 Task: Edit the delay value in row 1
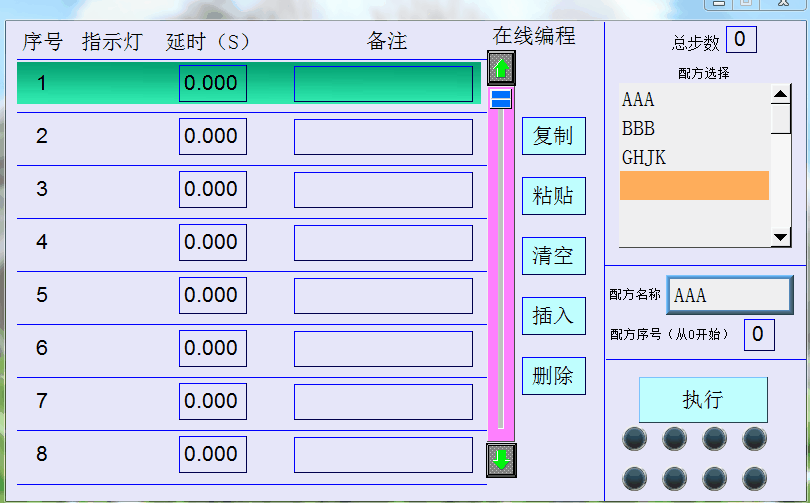pyautogui.click(x=212, y=83)
